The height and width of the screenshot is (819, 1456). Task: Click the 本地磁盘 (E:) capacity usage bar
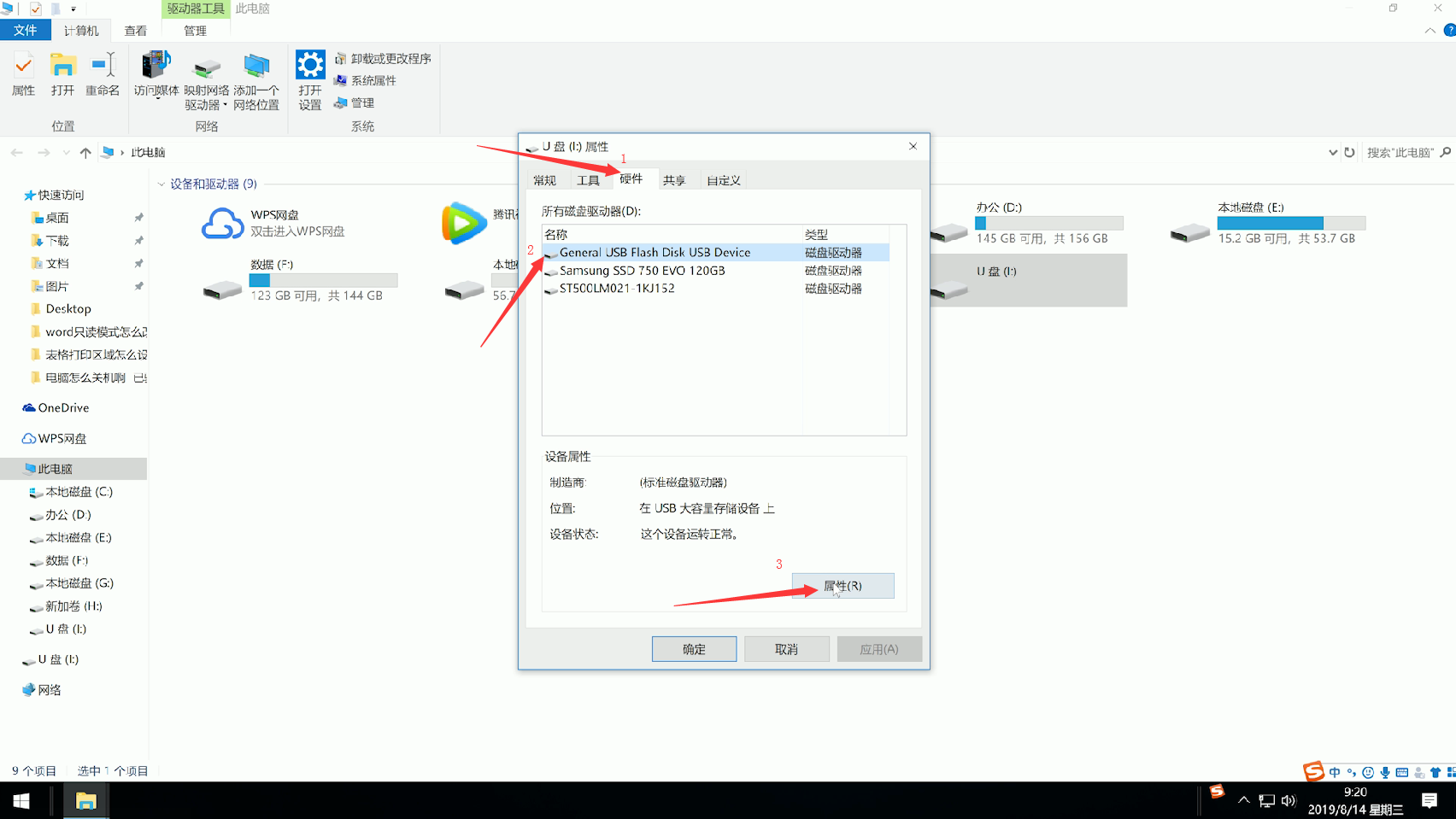pos(1292,223)
